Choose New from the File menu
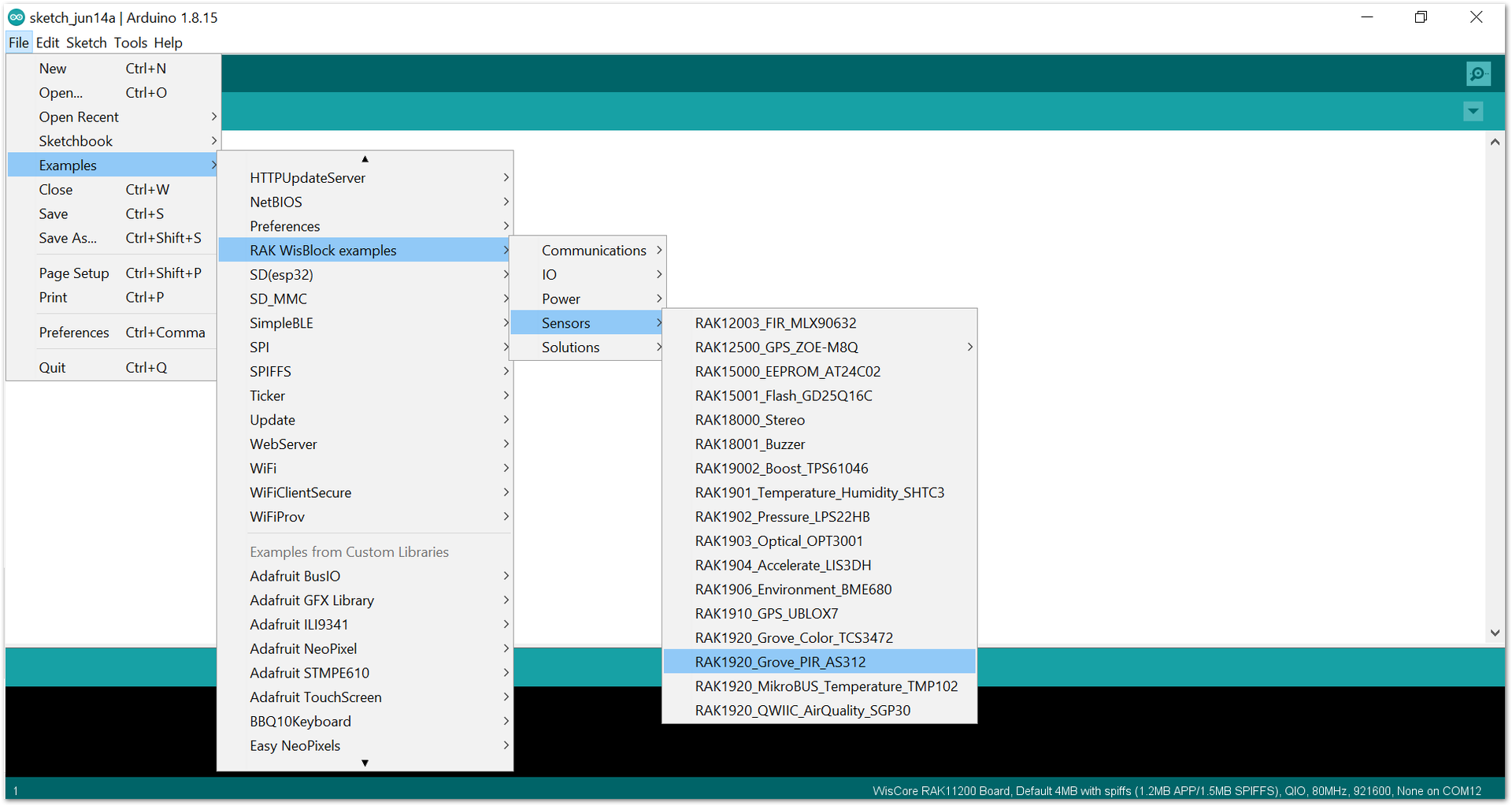The width and height of the screenshot is (1512, 806). [112, 69]
